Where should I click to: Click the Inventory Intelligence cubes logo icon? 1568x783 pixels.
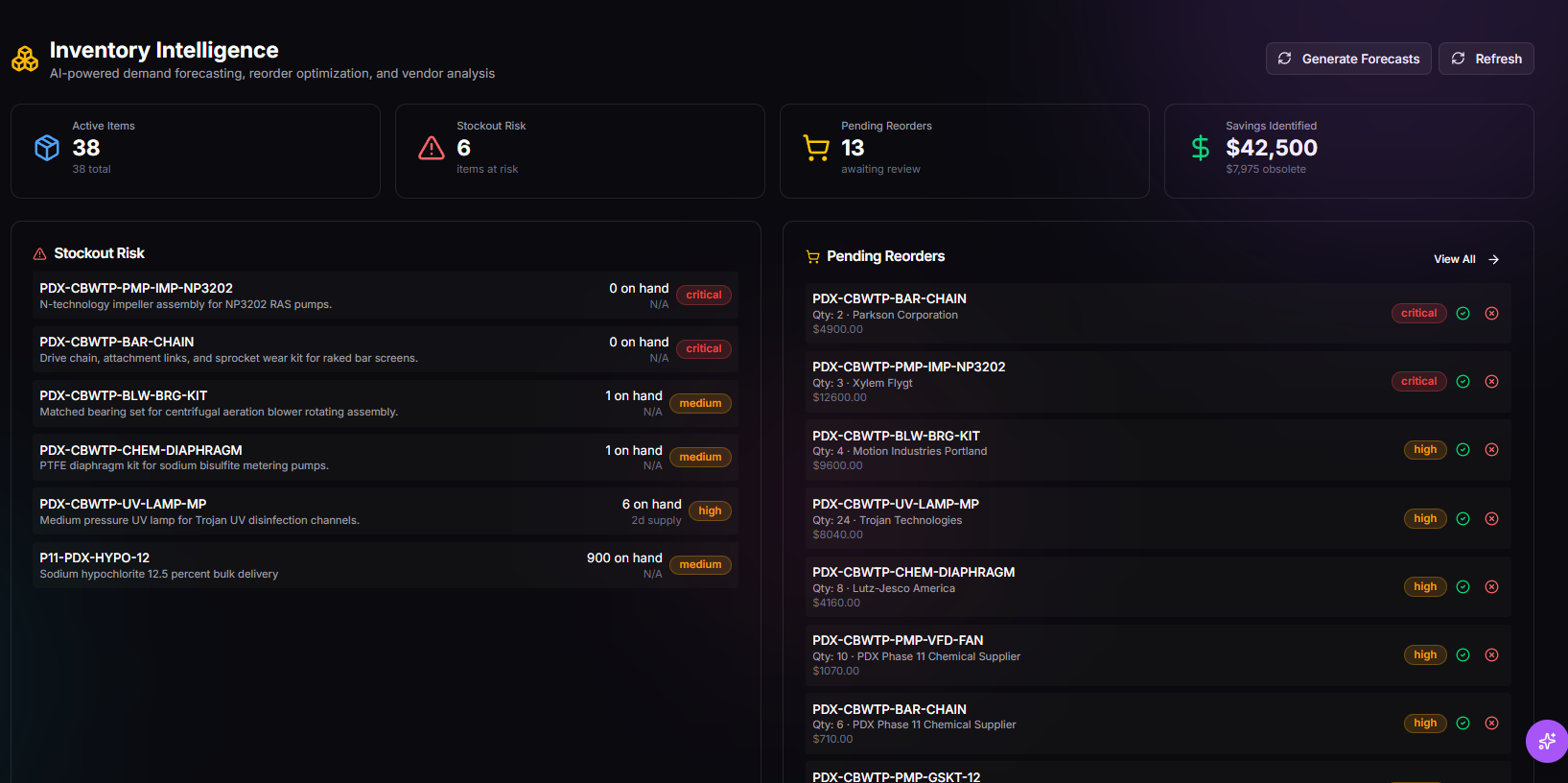pos(25,59)
